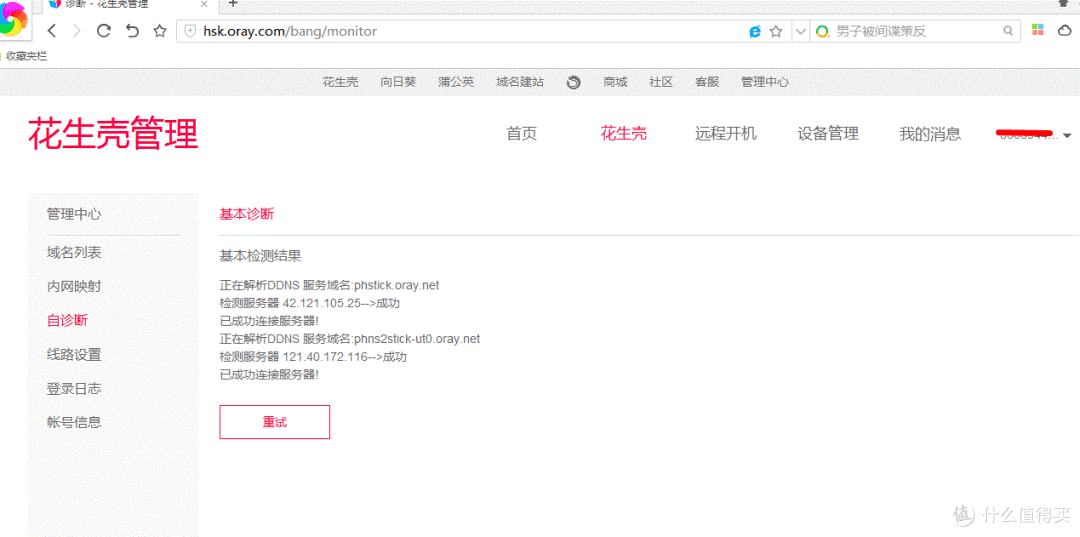The image size is (1080, 537).
Task: Open 商城 in top site bar
Action: [x=615, y=82]
